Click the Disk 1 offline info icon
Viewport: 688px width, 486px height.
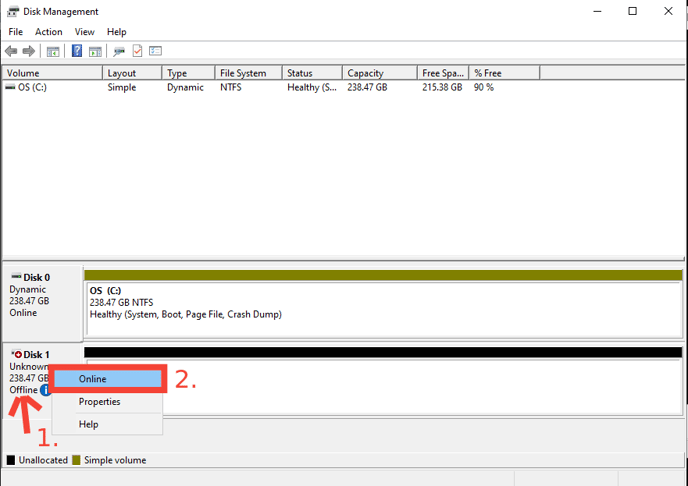point(45,390)
